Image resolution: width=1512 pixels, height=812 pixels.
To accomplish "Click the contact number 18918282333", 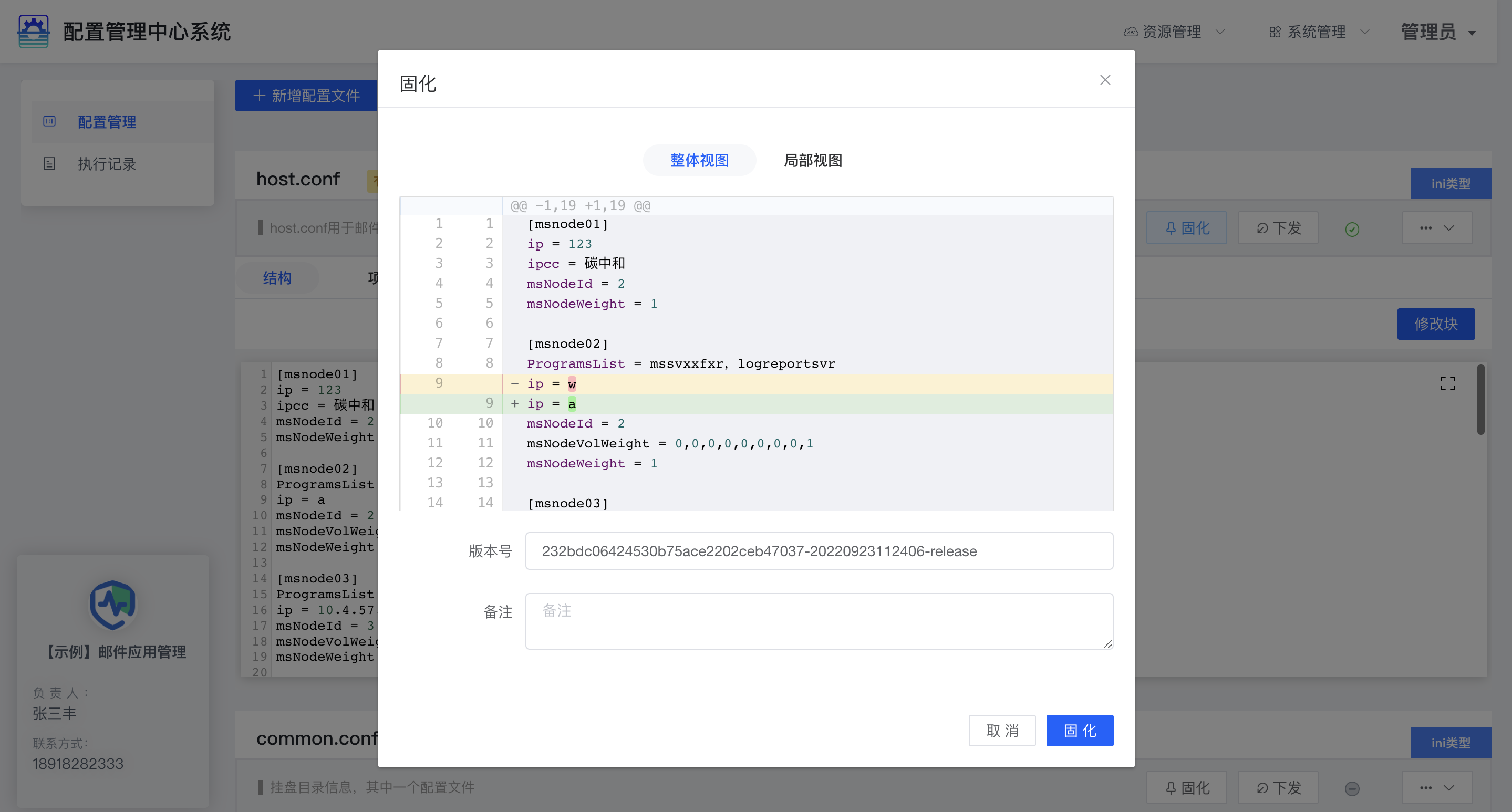I will 77,763.
